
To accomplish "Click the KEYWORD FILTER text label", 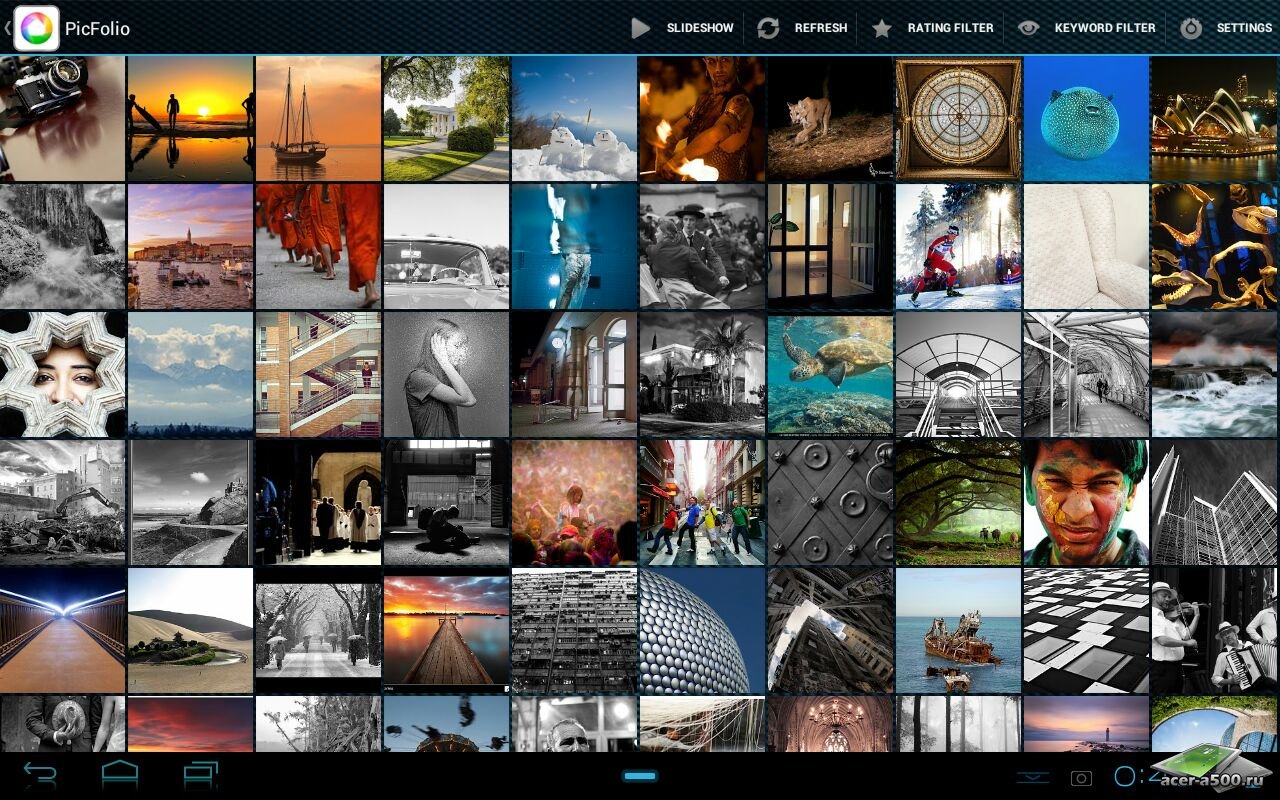I will (x=1104, y=28).
